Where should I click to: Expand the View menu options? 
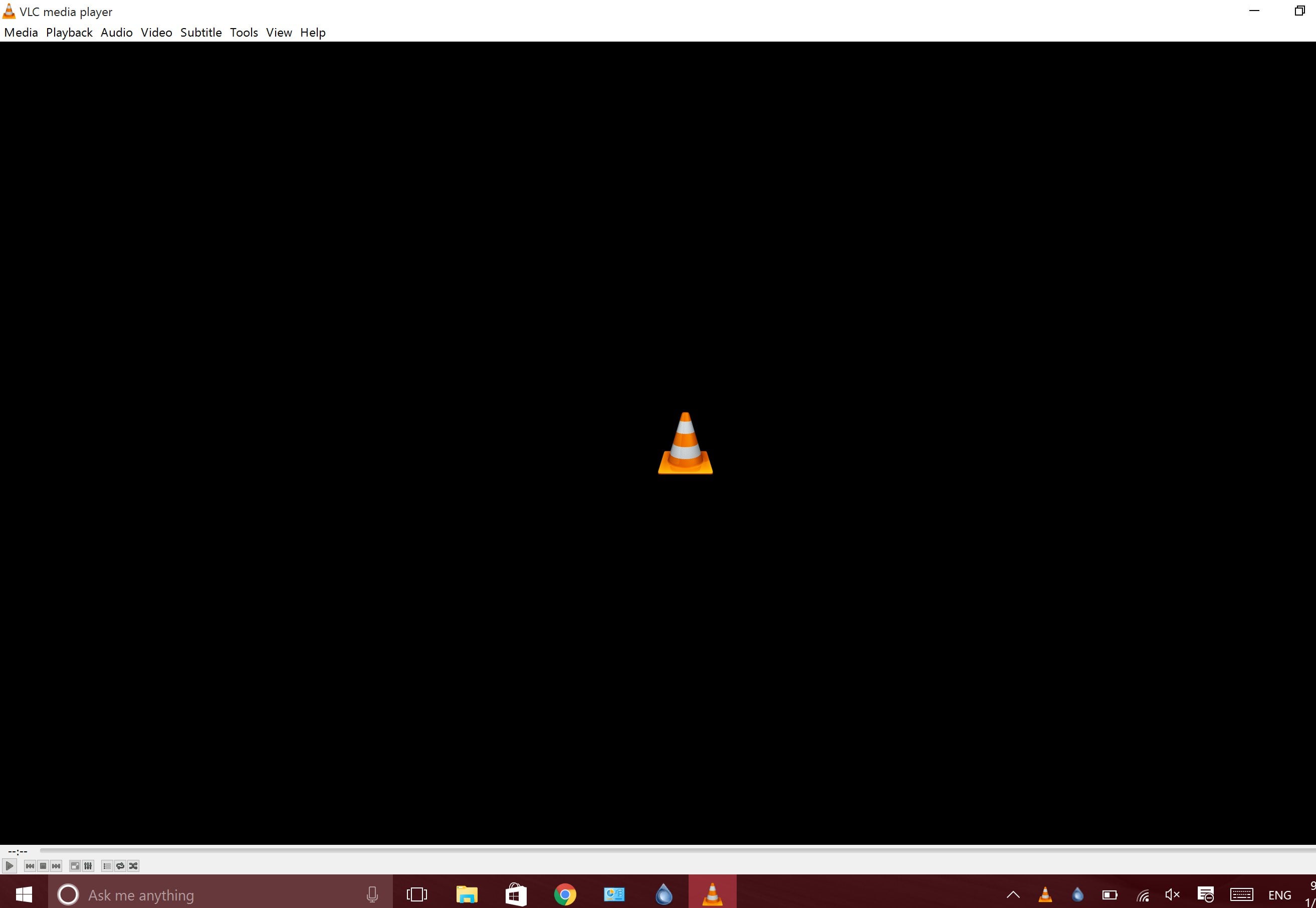pyautogui.click(x=279, y=33)
